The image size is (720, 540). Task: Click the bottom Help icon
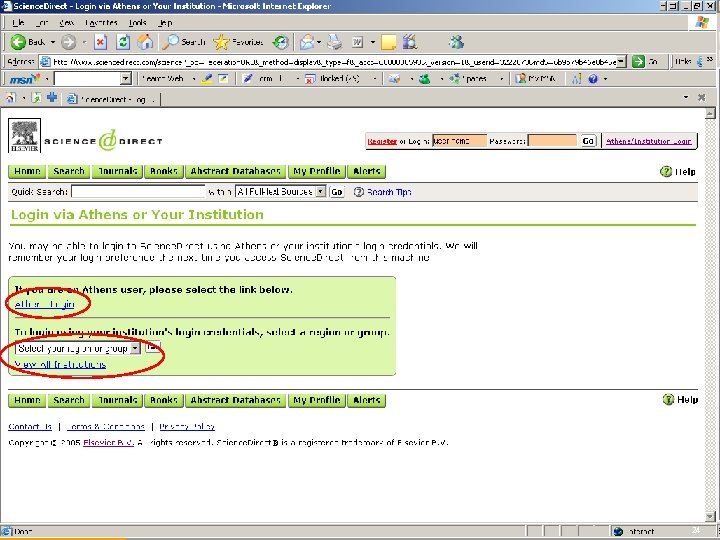[x=668, y=399]
